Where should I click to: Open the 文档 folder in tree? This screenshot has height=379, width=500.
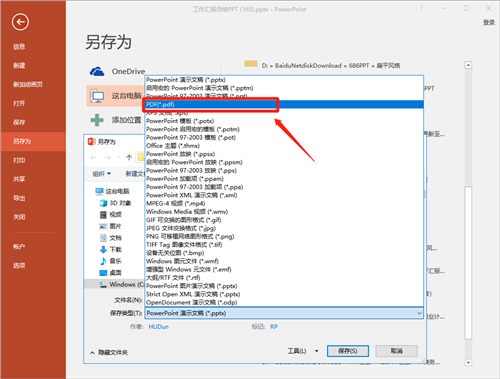(111, 238)
